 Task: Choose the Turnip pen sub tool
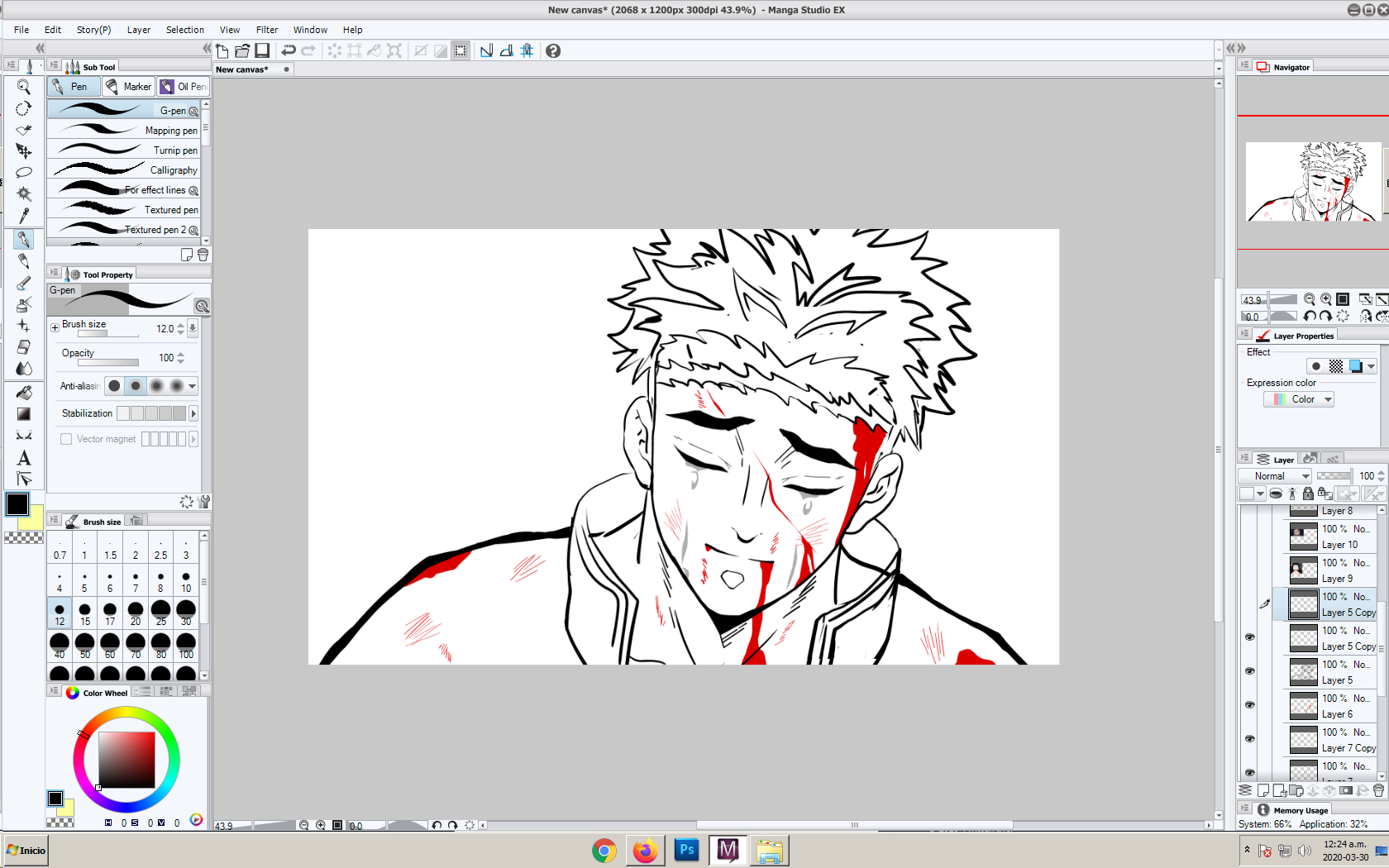[x=123, y=150]
